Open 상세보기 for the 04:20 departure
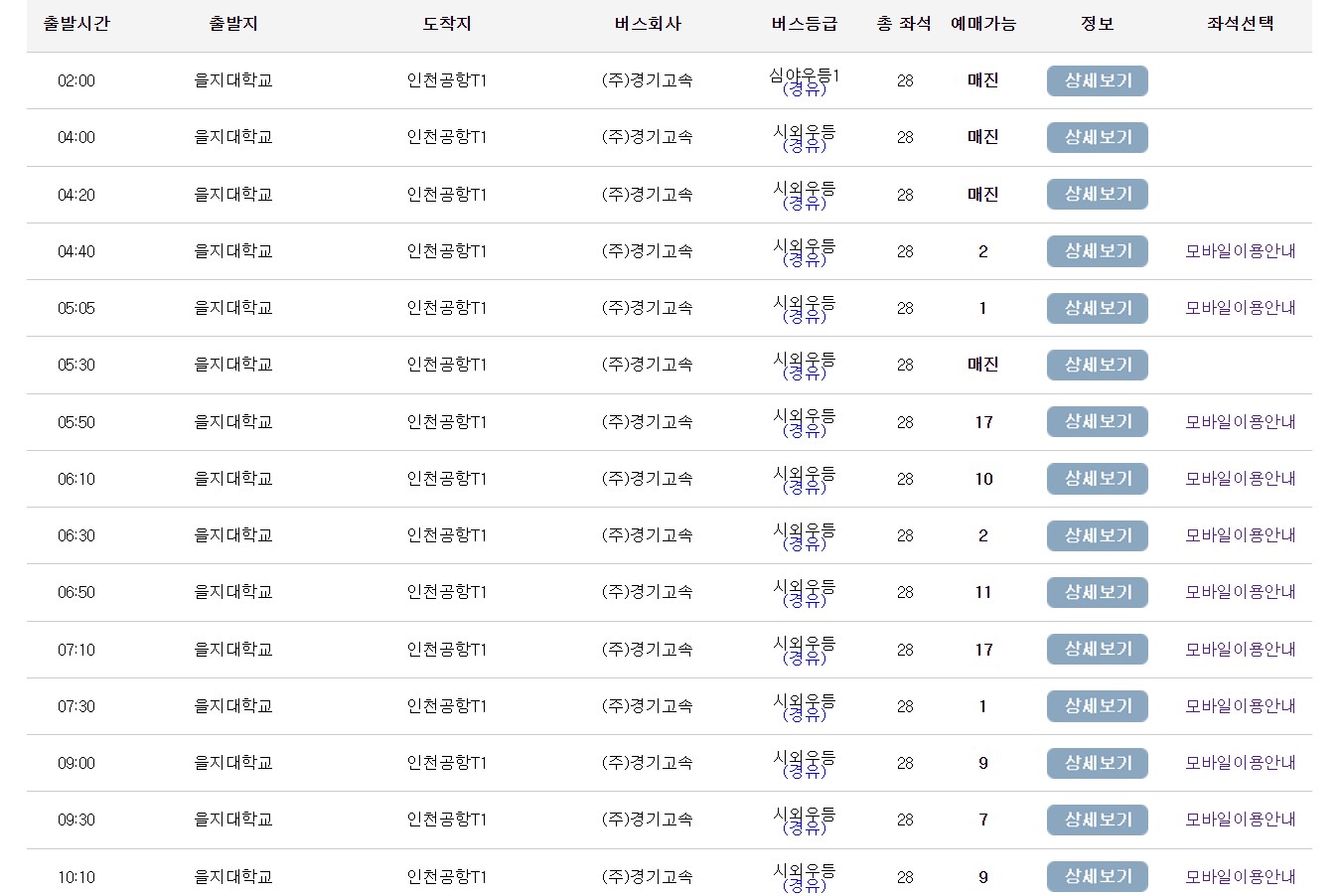1340x896 pixels. 1097,194
